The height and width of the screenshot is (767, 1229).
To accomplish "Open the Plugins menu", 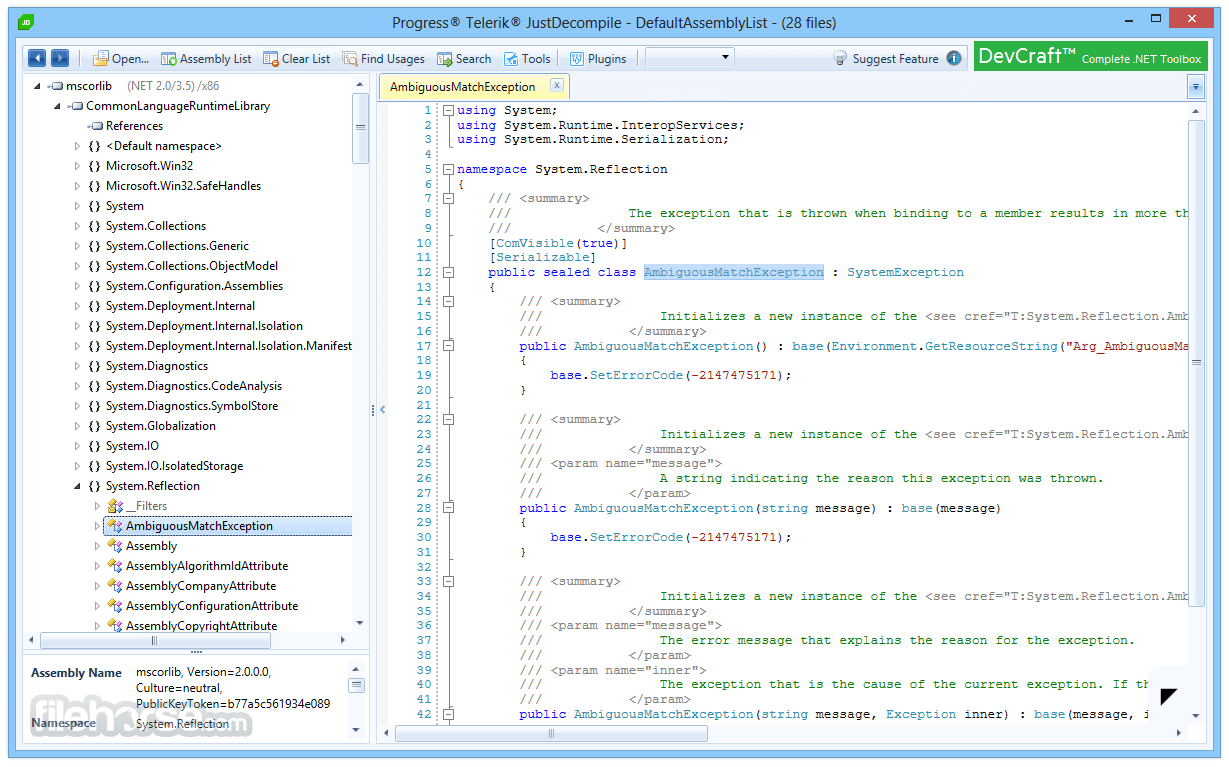I will point(598,59).
